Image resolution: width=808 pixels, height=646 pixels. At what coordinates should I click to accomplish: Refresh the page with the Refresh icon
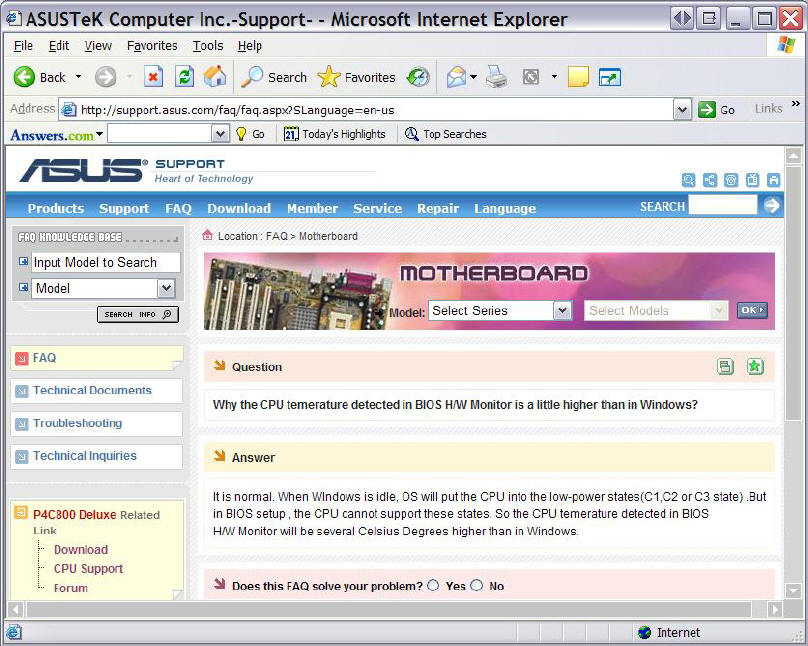184,77
